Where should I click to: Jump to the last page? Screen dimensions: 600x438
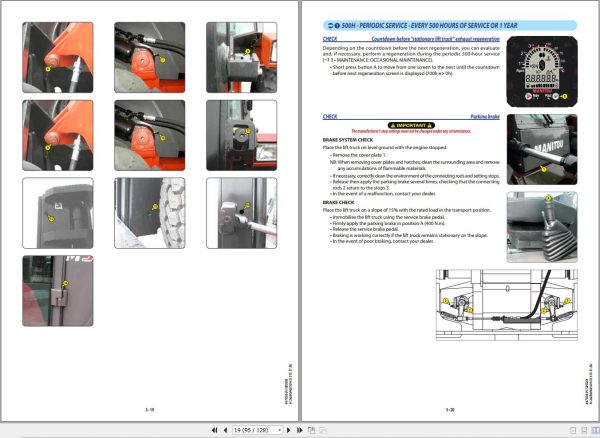click(300, 430)
